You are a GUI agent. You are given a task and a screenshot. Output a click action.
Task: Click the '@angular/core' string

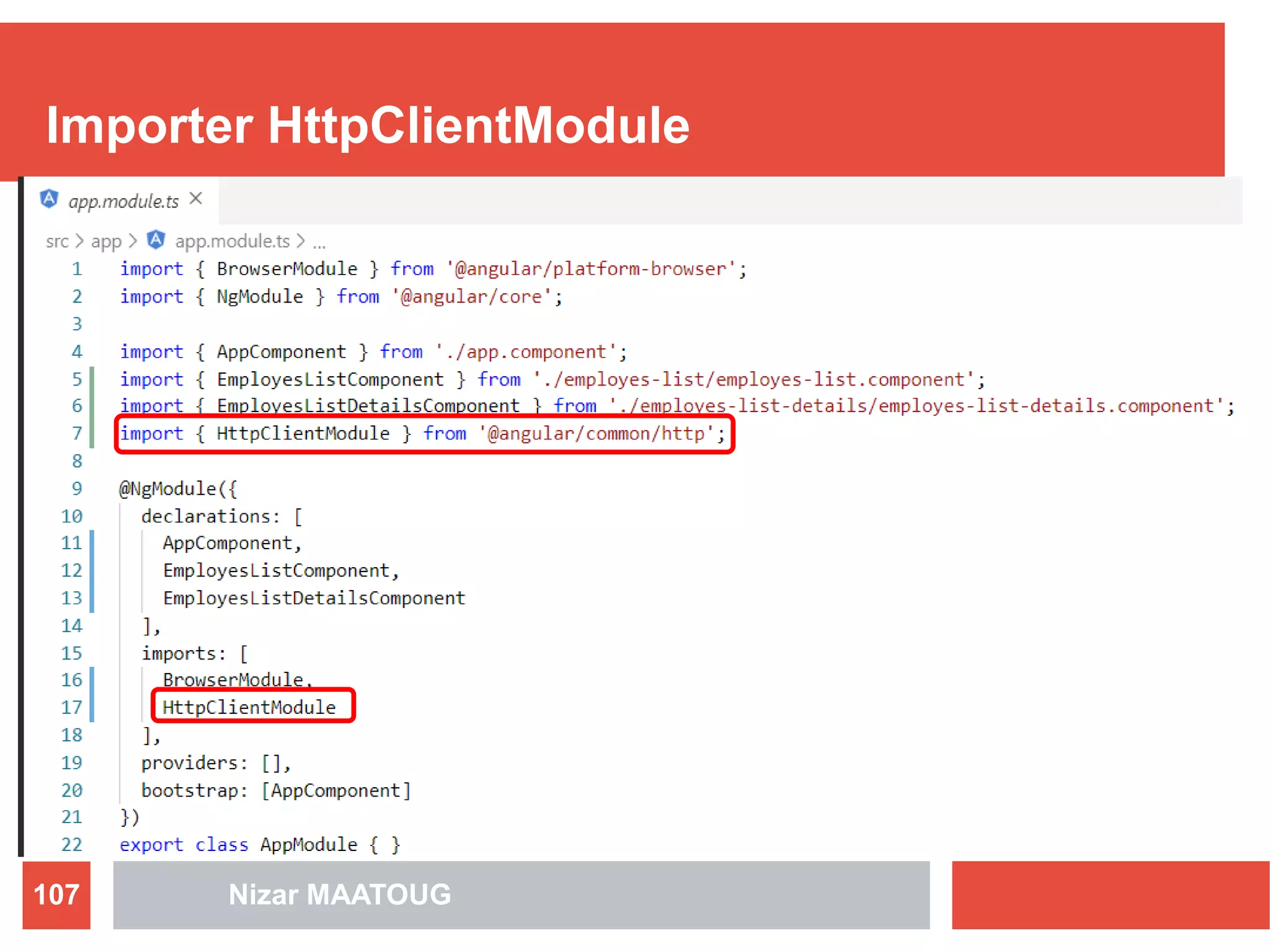[471, 296]
